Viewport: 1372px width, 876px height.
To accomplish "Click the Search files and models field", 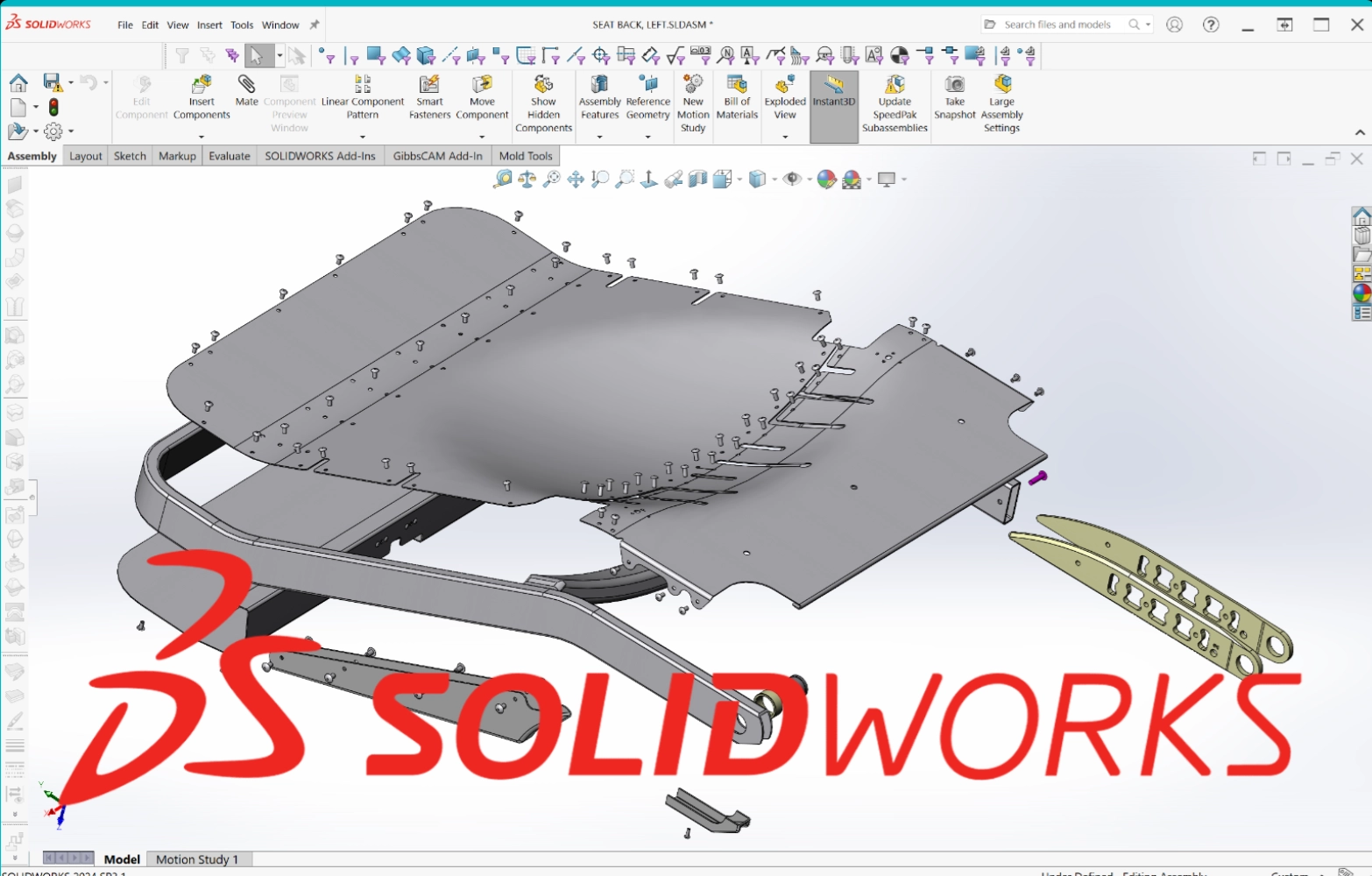I will click(x=1057, y=25).
